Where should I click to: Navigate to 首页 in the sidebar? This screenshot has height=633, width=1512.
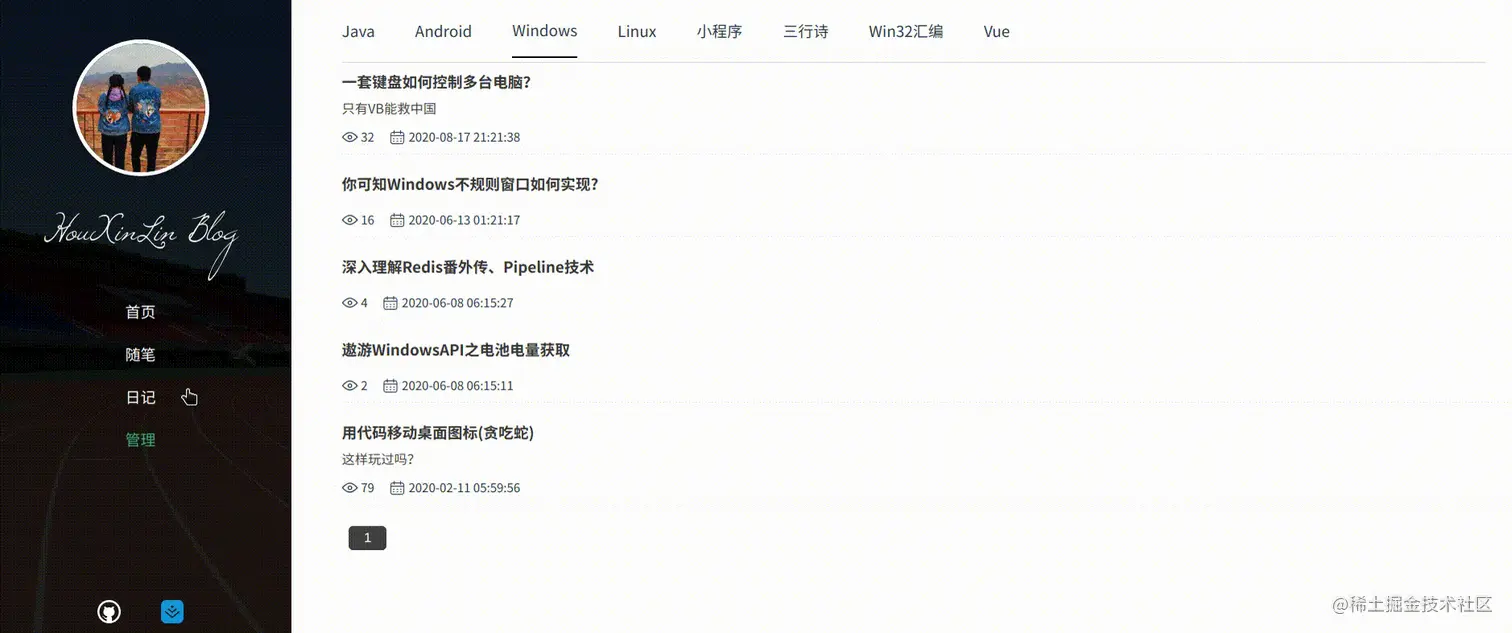click(140, 311)
